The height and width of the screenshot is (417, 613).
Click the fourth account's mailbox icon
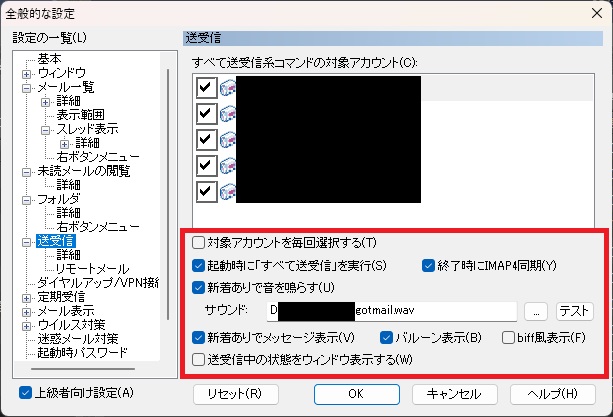pyautogui.click(x=228, y=166)
